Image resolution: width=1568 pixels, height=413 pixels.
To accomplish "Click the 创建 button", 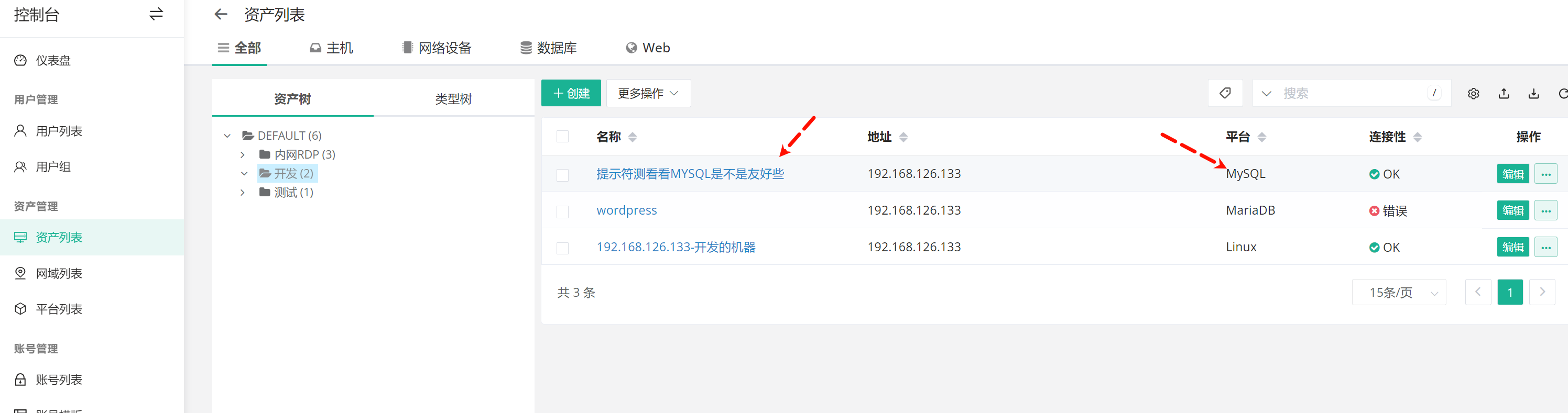I will pos(570,93).
